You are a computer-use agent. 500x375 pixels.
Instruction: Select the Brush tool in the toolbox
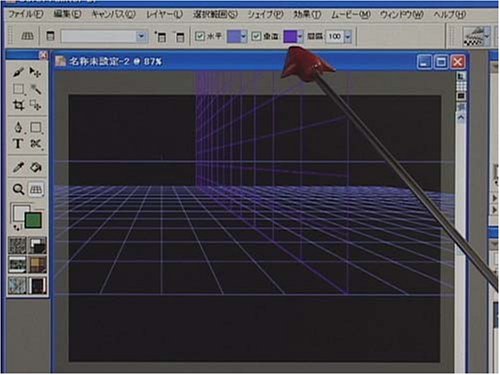tap(18, 72)
